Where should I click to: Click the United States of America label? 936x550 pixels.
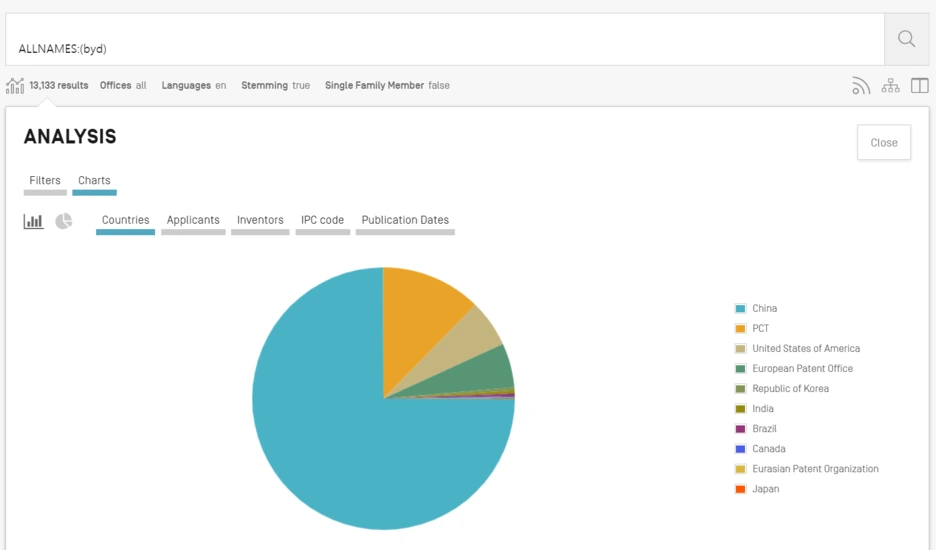(806, 349)
